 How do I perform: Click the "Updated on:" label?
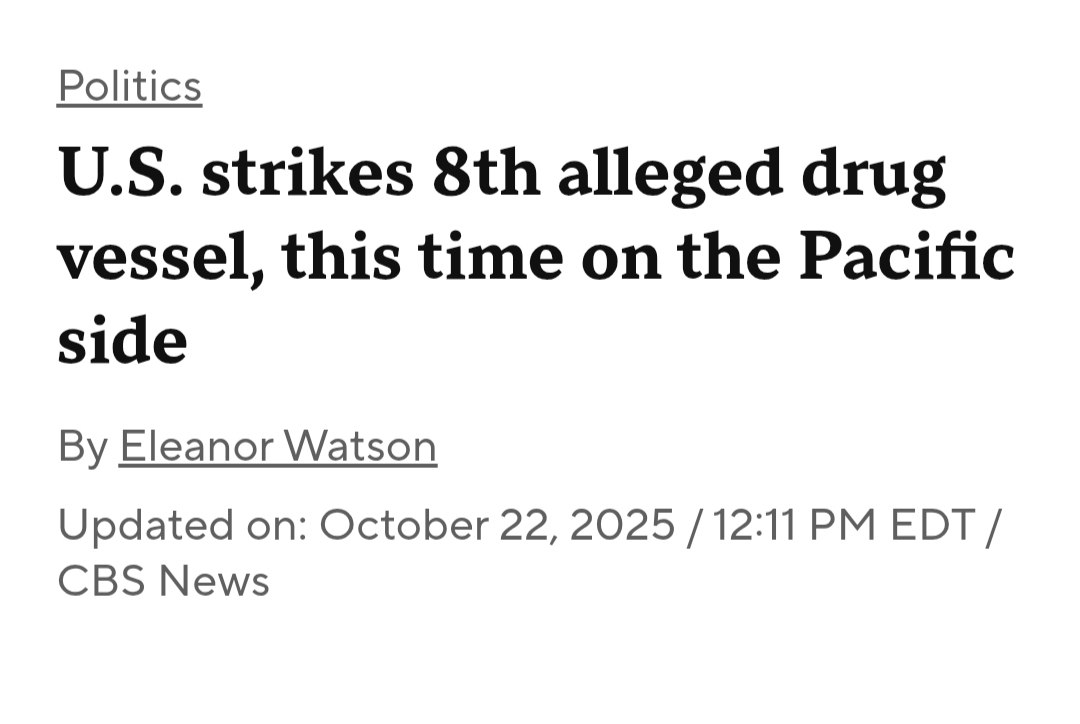point(183,525)
